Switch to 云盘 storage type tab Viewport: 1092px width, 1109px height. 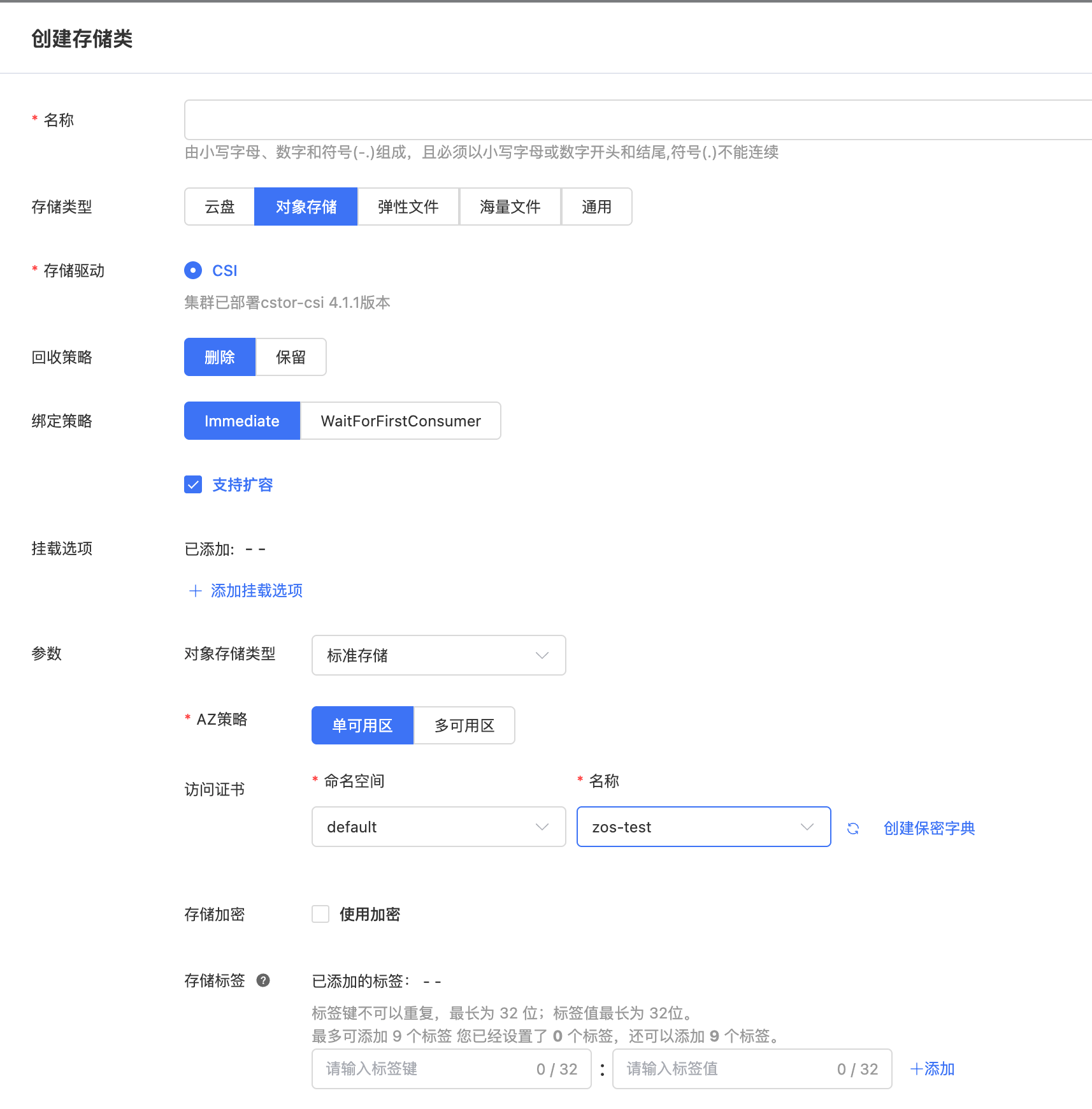coord(220,207)
